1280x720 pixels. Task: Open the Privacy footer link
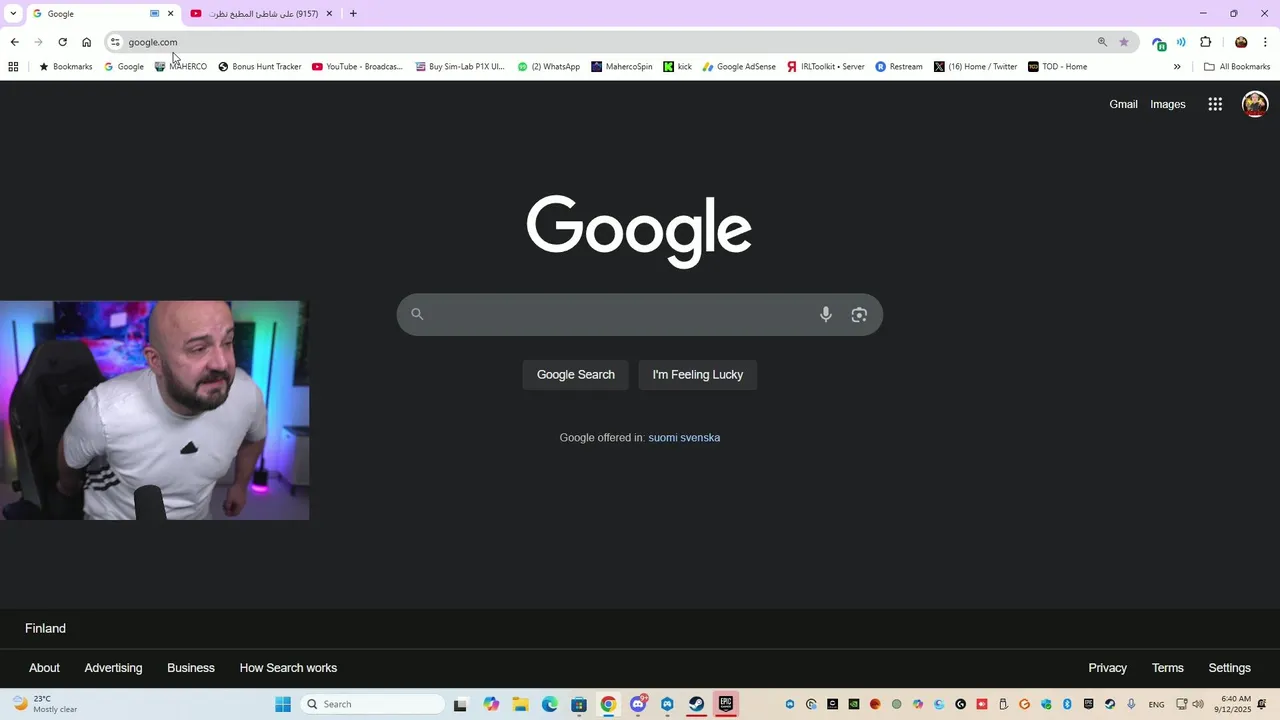tap(1107, 668)
